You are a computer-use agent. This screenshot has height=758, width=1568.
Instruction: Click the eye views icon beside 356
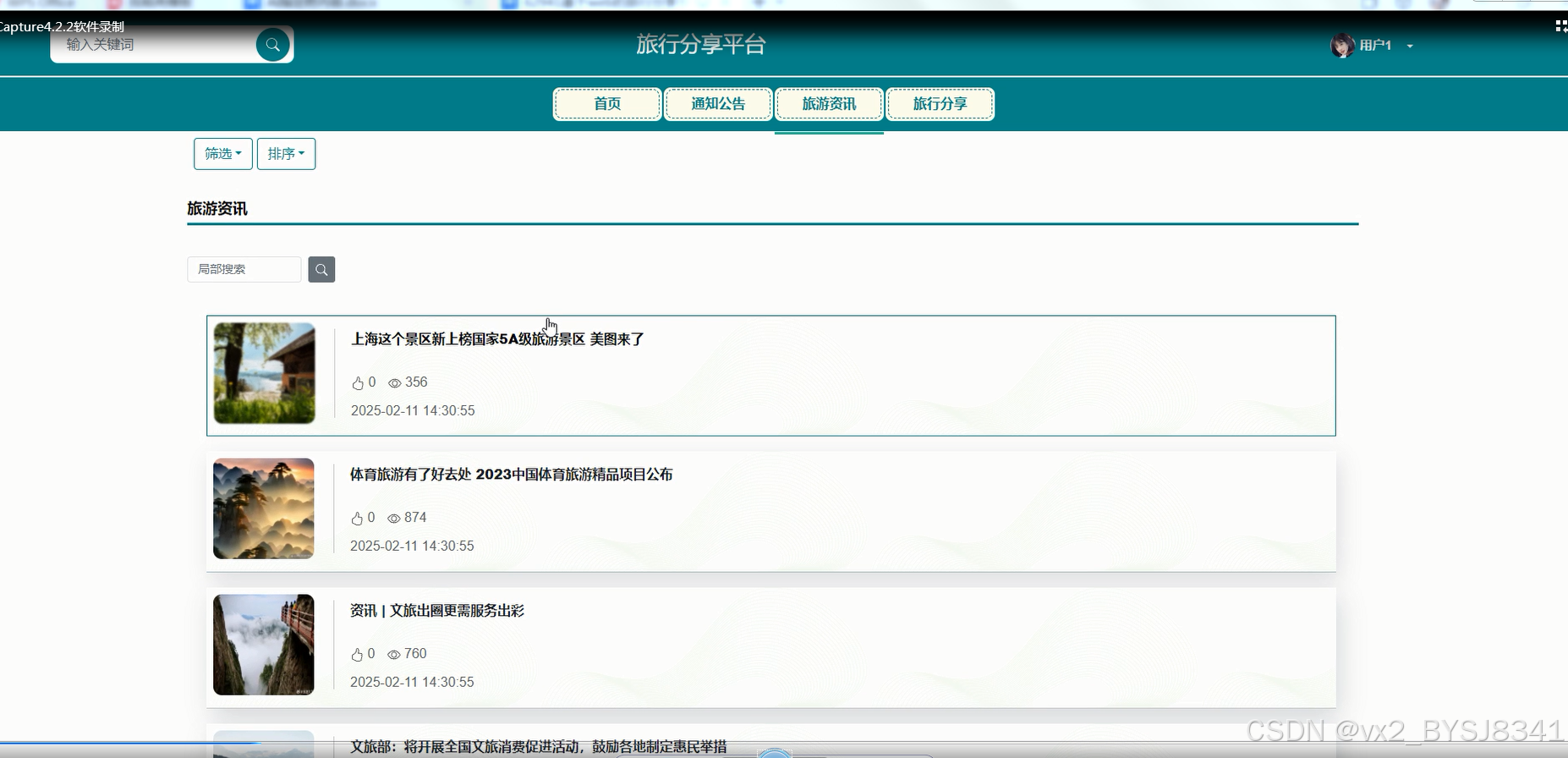click(394, 383)
